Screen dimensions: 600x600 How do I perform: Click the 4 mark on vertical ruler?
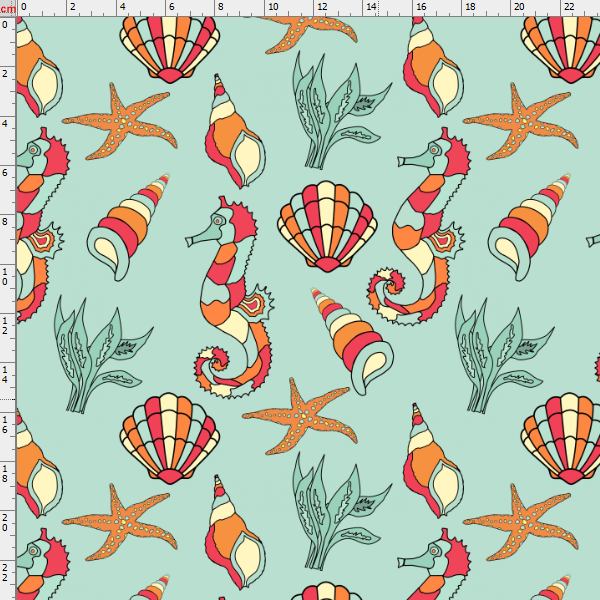click(x=5, y=123)
